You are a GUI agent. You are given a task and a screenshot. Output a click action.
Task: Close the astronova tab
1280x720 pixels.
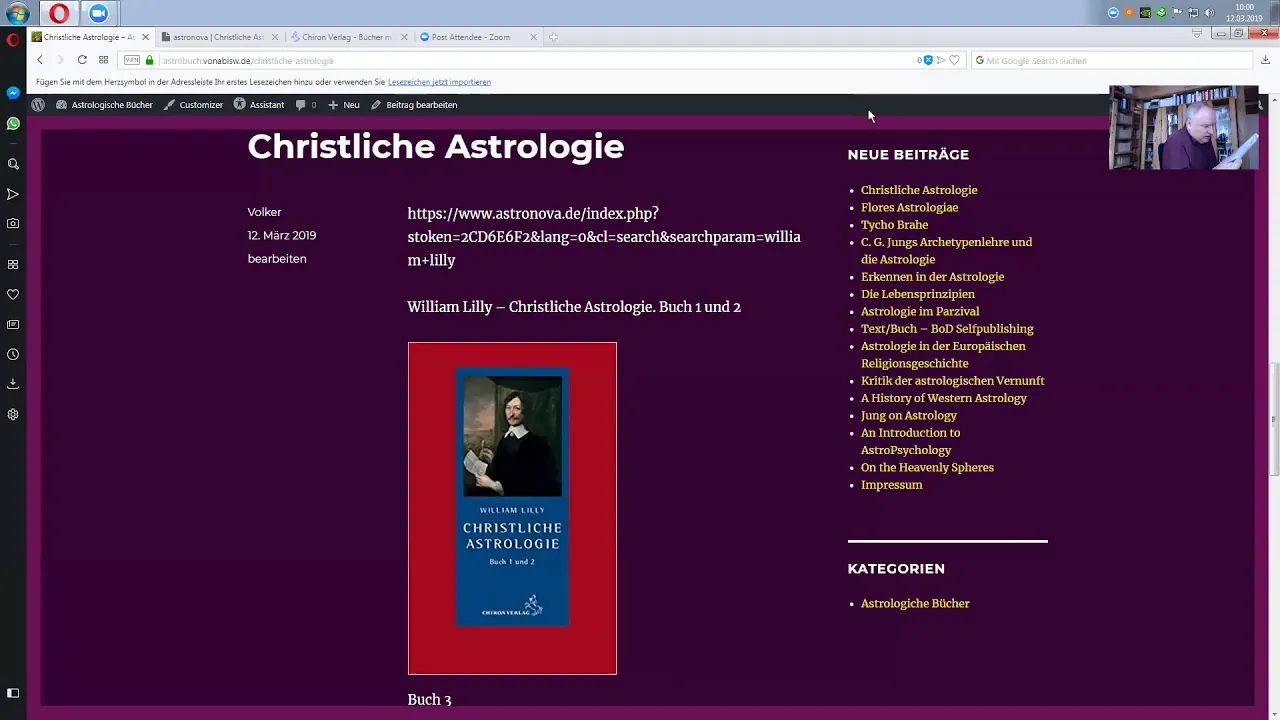coord(274,37)
